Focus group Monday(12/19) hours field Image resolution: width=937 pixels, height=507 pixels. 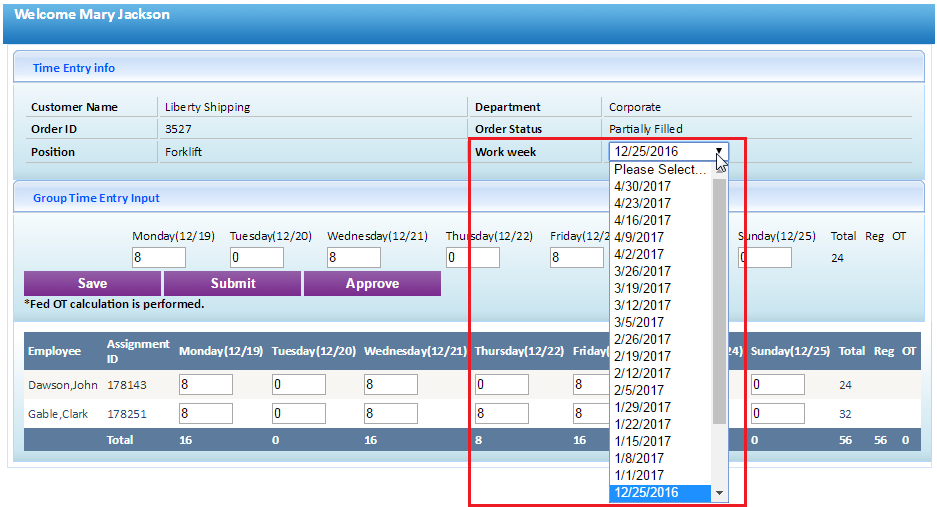tap(158, 258)
